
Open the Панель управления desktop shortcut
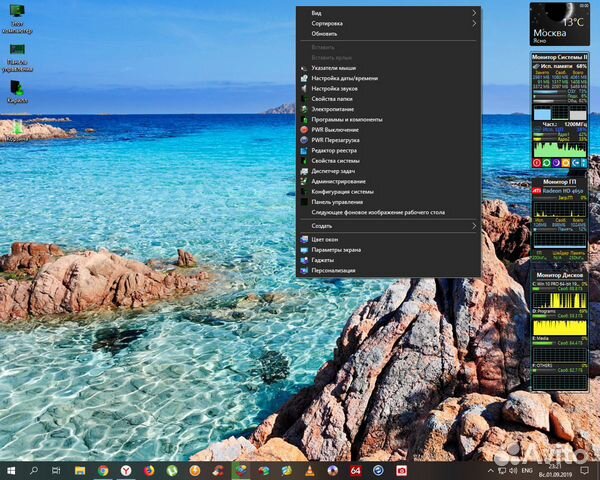coord(17,57)
